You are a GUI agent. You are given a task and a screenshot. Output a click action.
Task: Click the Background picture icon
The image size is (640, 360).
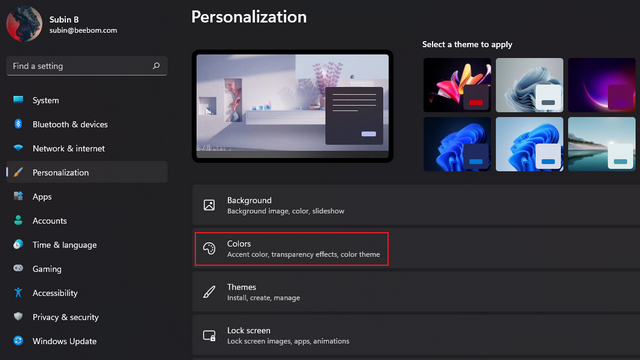pos(209,205)
